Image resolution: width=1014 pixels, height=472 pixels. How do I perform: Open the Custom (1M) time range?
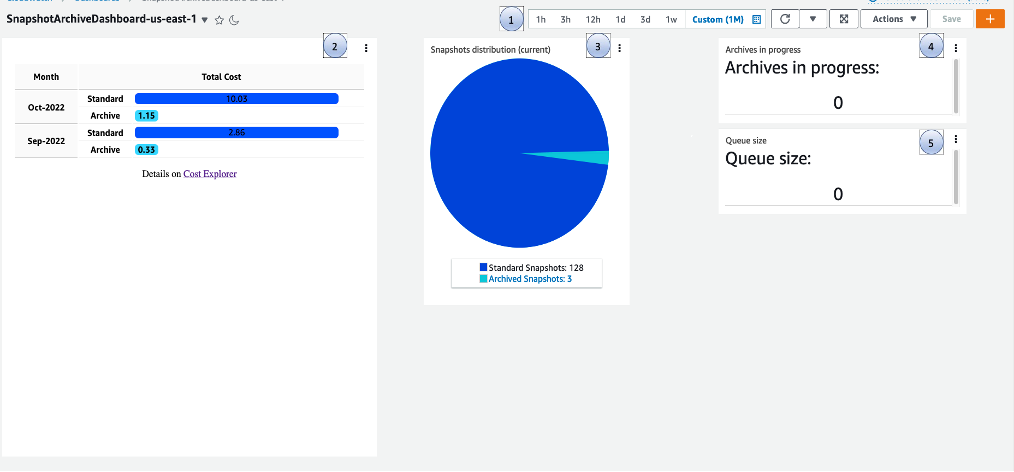click(x=718, y=19)
